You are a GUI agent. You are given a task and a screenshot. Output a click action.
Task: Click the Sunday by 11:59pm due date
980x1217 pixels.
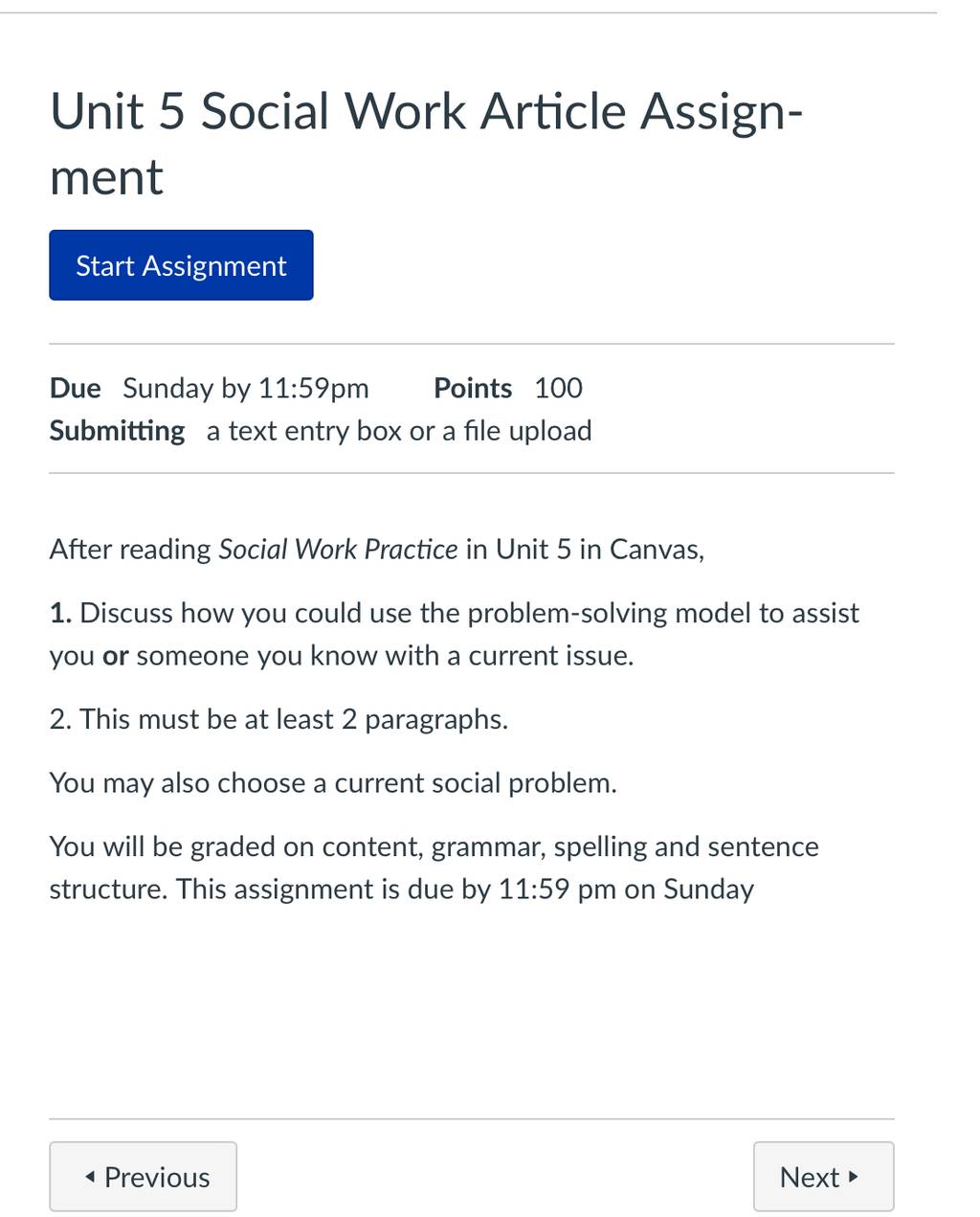click(246, 388)
